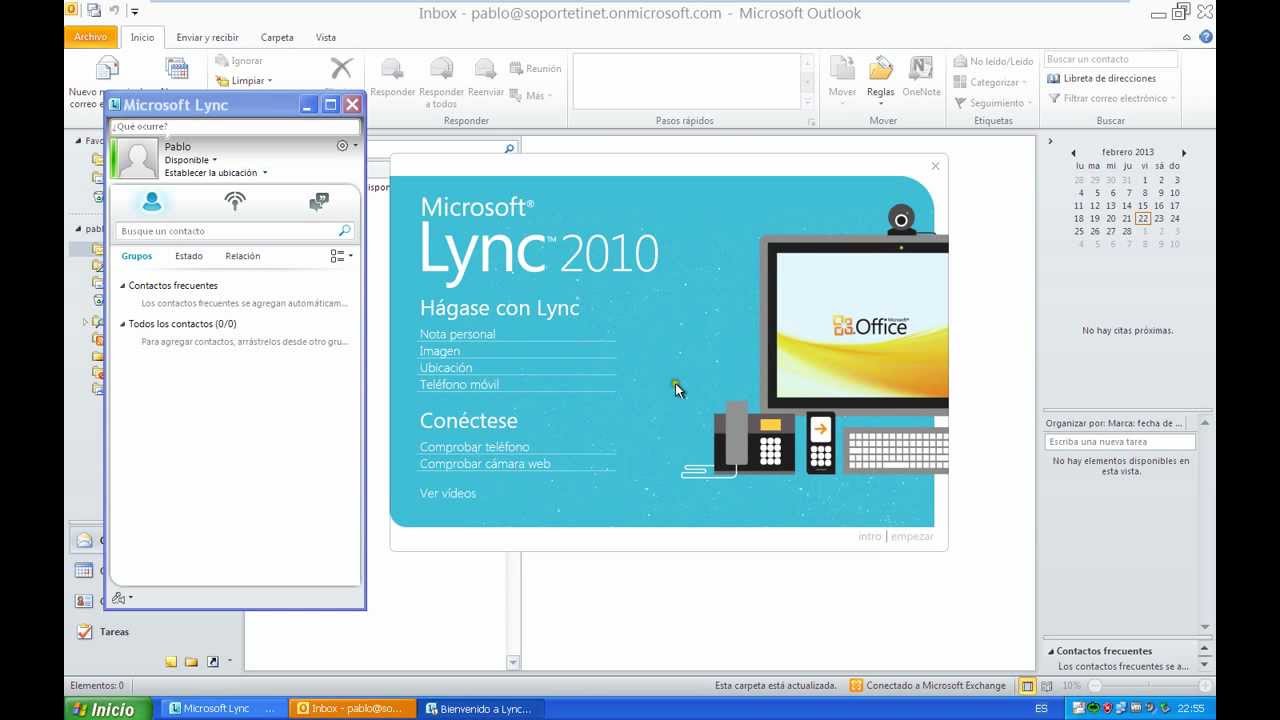Image resolution: width=1280 pixels, height=720 pixels.
Task: Open the Activity Feeds icon in Lync
Action: 235,202
